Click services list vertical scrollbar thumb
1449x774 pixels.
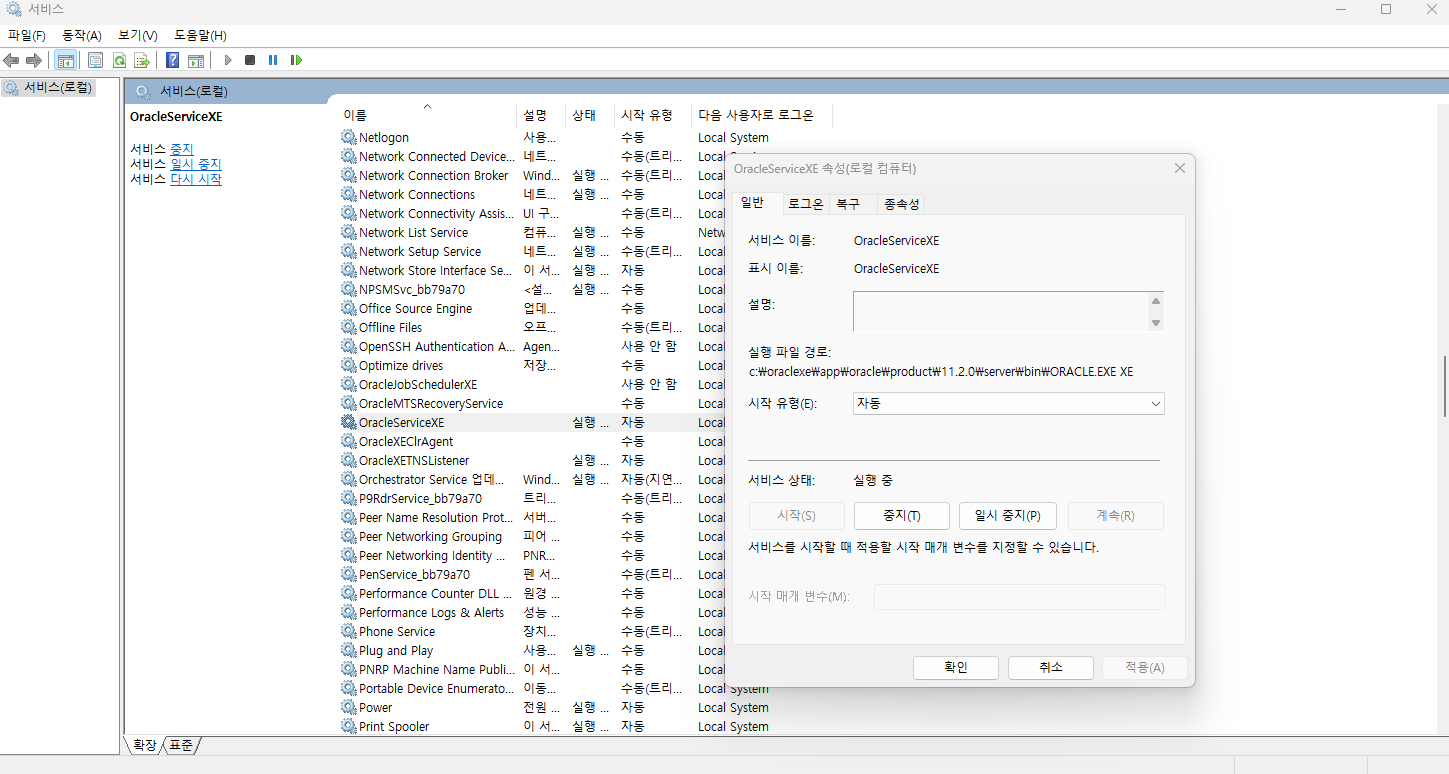point(1444,386)
